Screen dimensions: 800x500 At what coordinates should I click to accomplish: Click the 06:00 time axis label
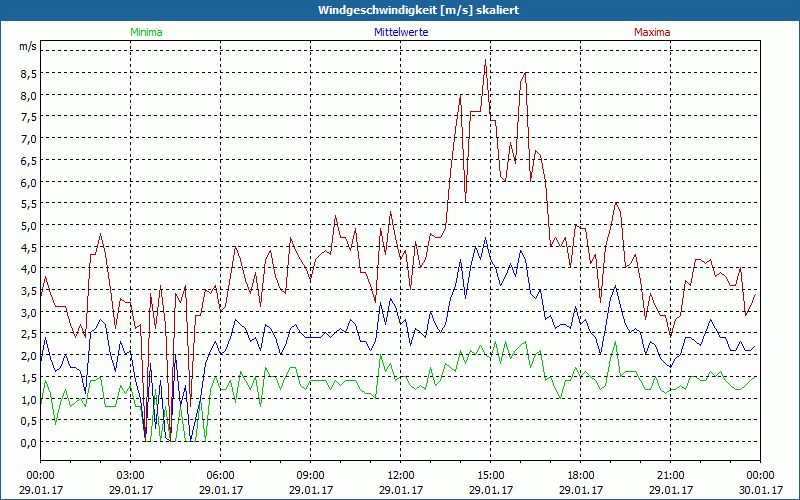pyautogui.click(x=220, y=476)
